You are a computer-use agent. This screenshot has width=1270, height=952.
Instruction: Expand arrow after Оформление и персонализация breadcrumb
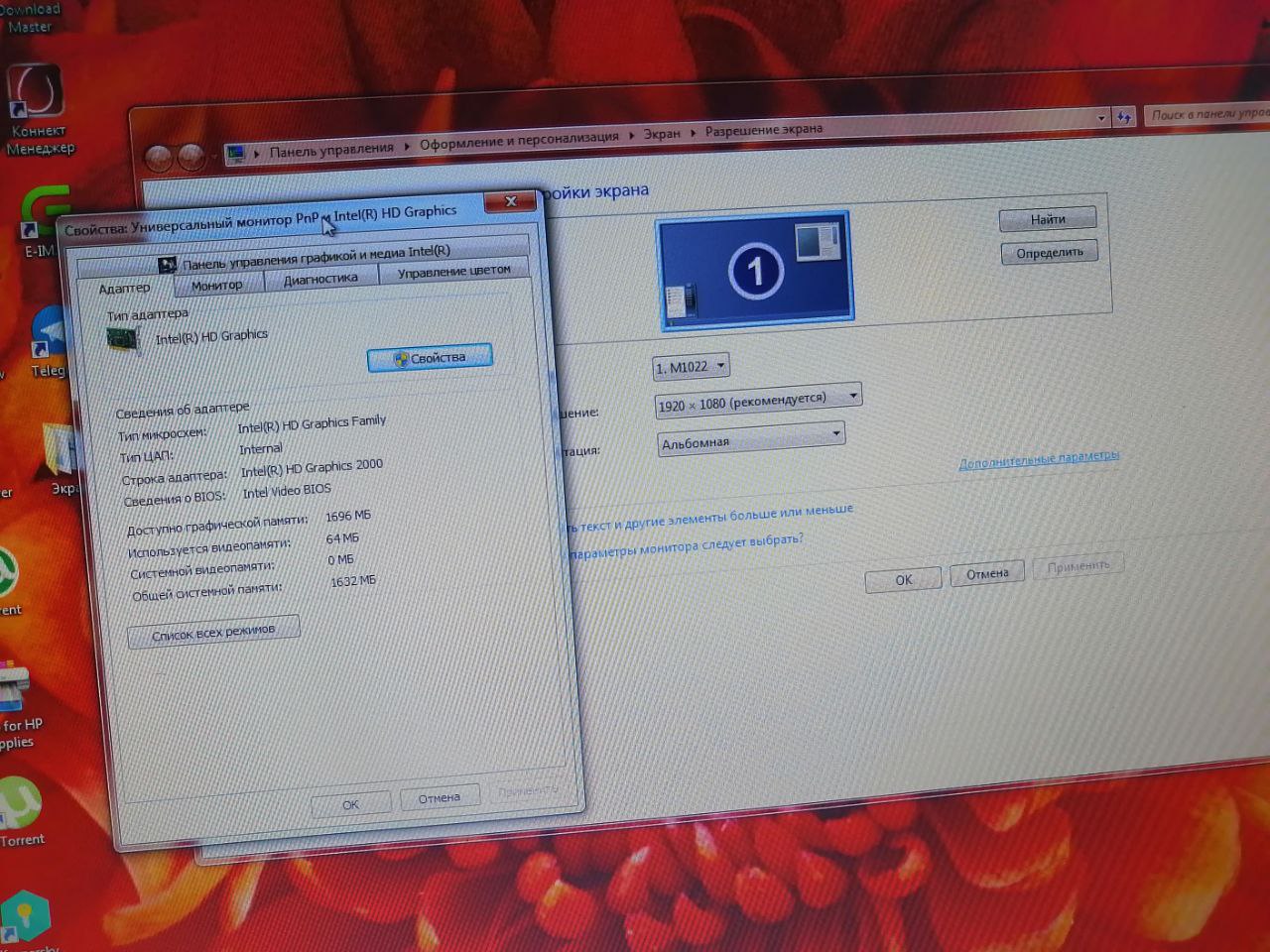631,135
